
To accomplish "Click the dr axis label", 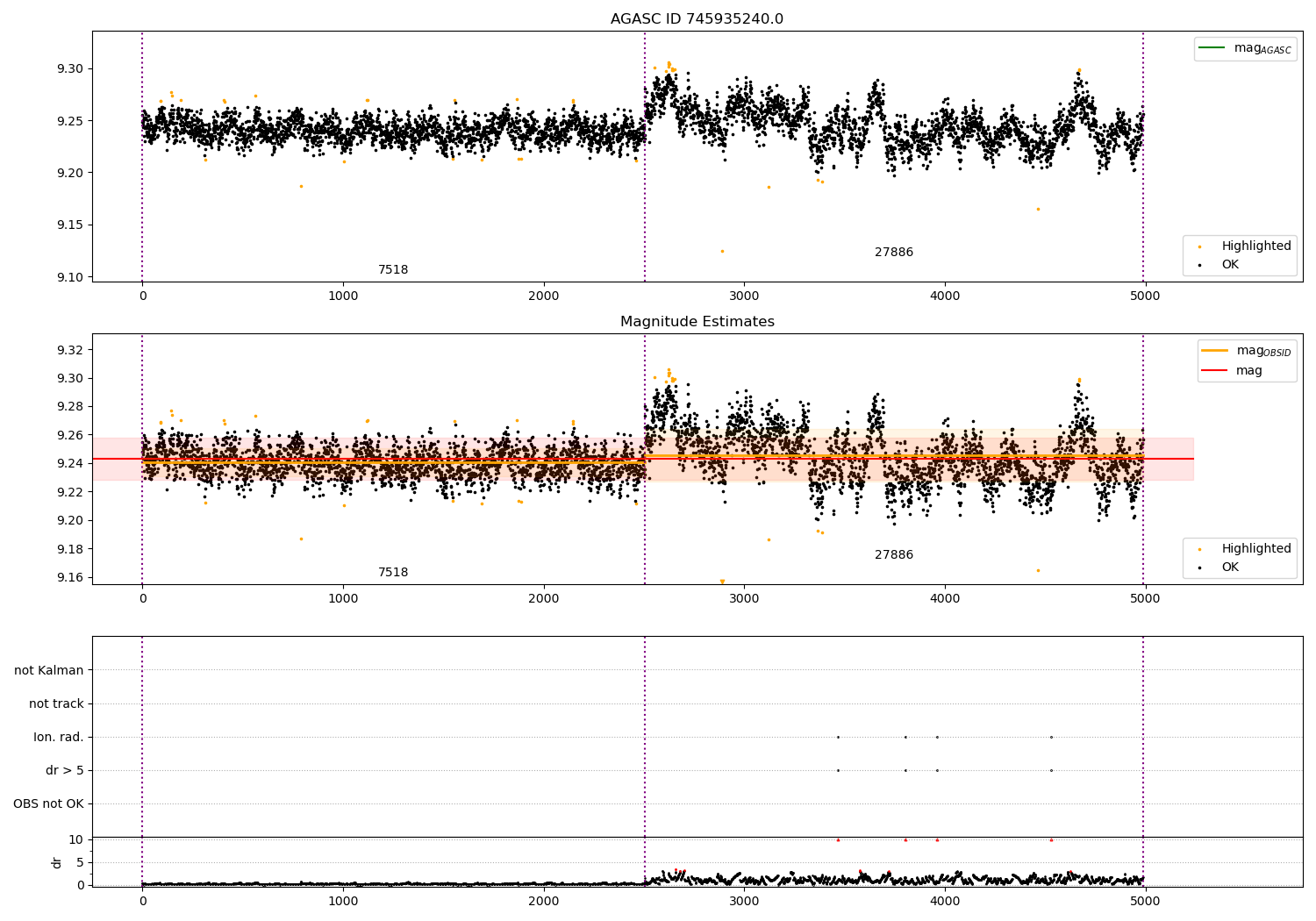I will 57,862.
